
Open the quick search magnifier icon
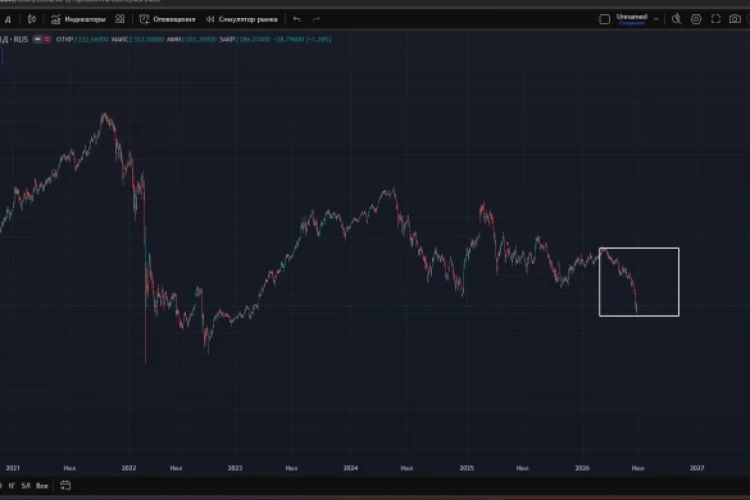(676, 19)
